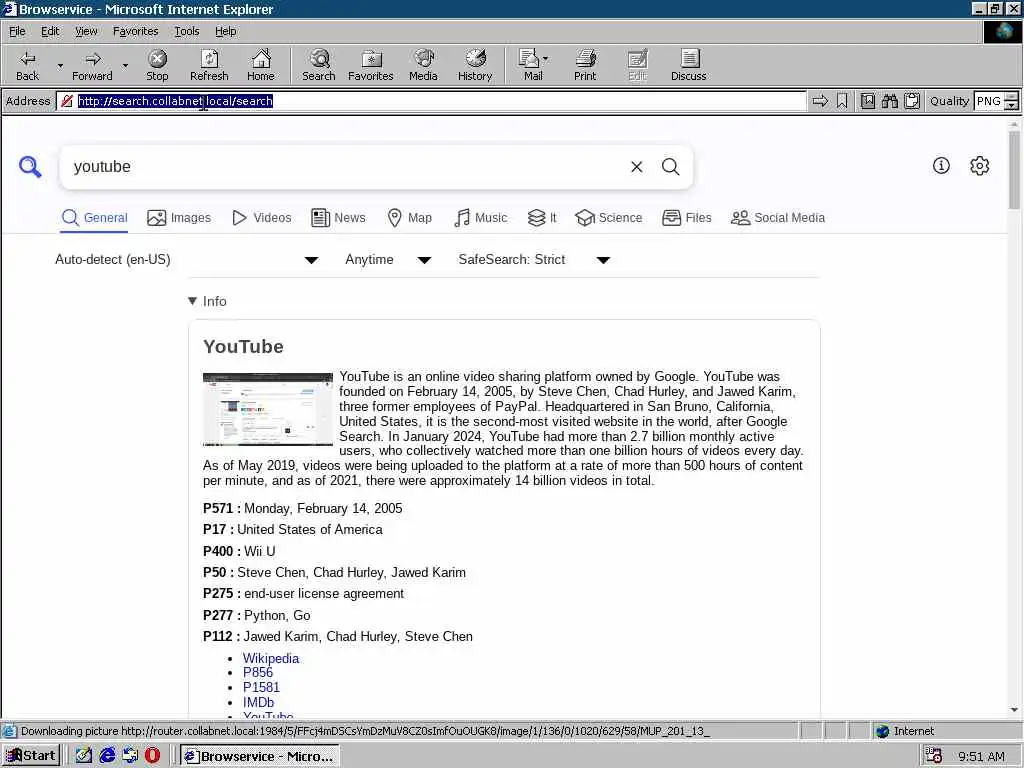Follow the IMDb link

[259, 703]
